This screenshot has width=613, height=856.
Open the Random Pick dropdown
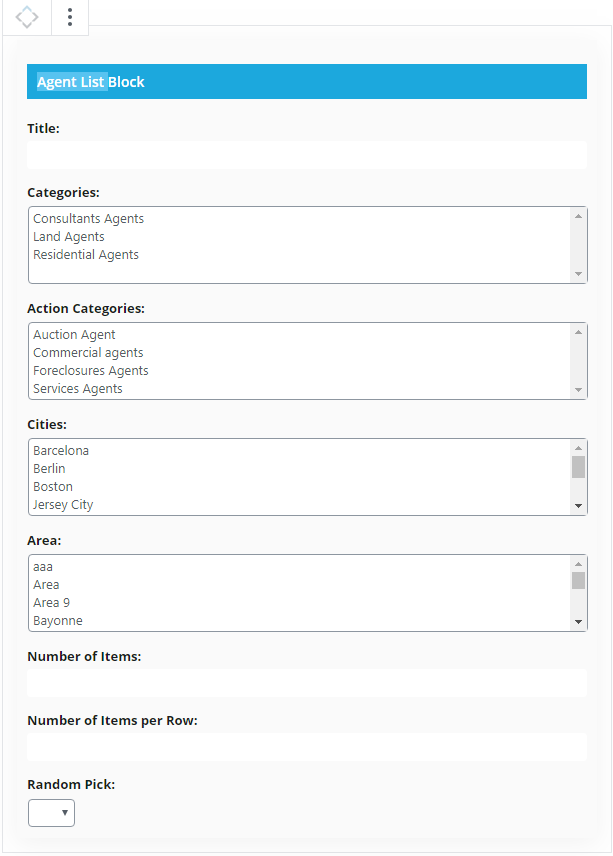[x=51, y=813]
